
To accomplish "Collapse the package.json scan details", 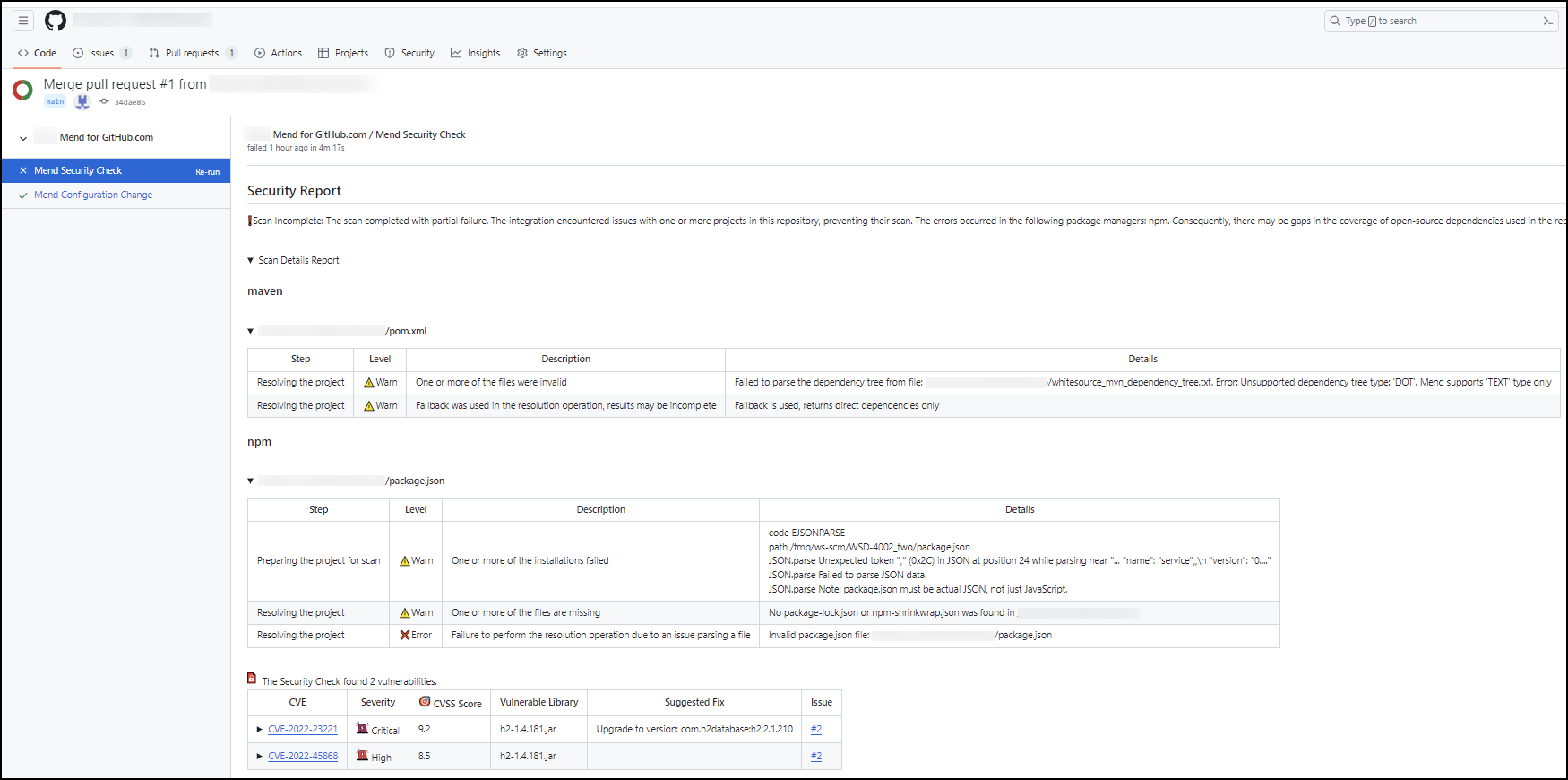I will 251,481.
